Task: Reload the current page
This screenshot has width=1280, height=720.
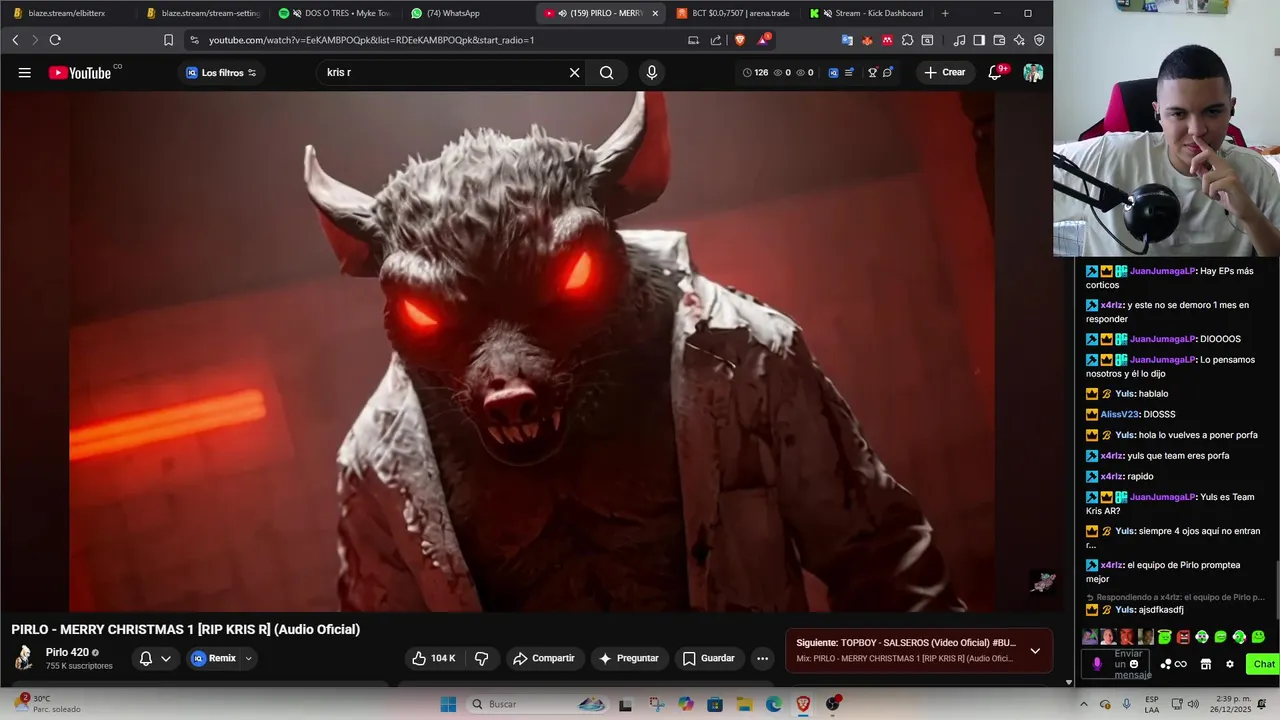Action: 55,40
